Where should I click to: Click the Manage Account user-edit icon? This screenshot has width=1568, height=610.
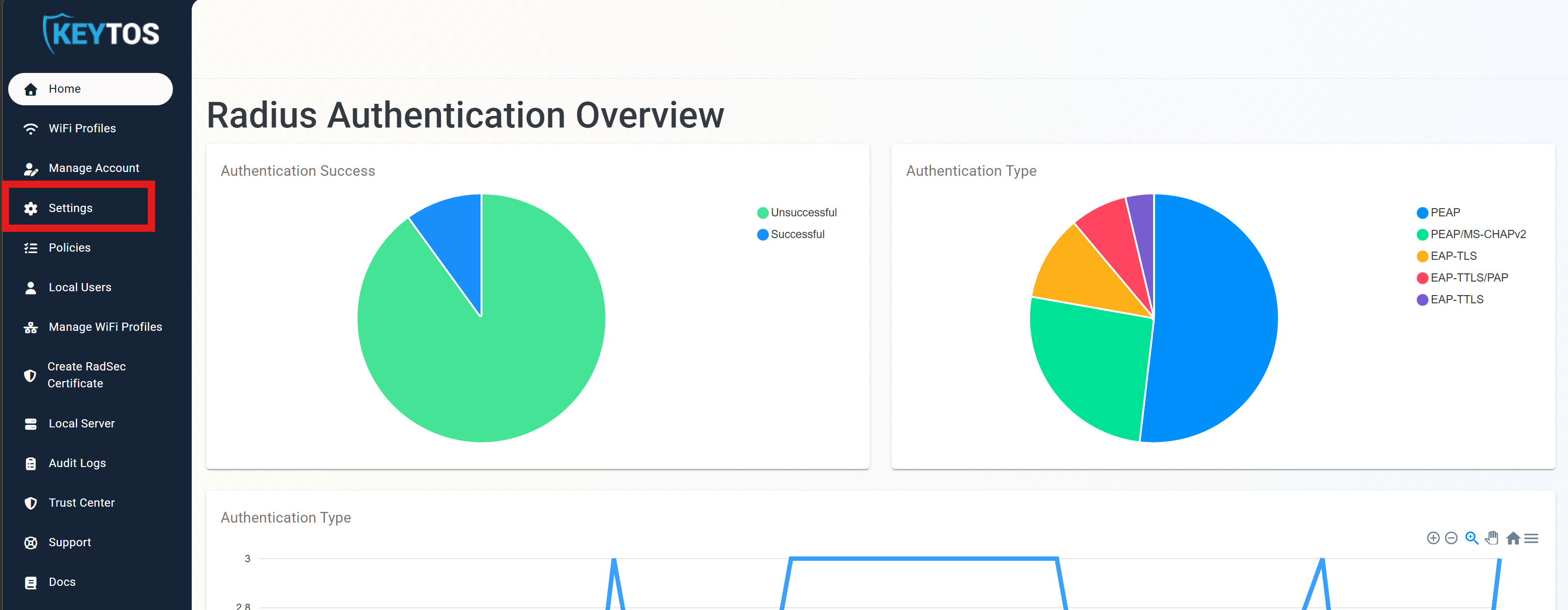click(30, 169)
